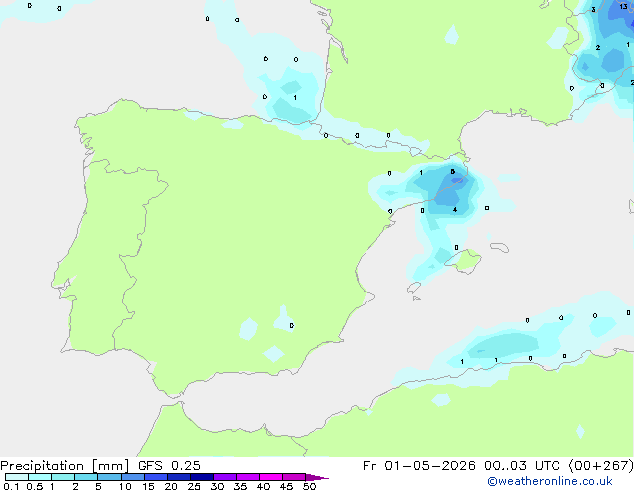Select the 40–45 mm legend color swatch
The image size is (634, 490).
pos(271,477)
